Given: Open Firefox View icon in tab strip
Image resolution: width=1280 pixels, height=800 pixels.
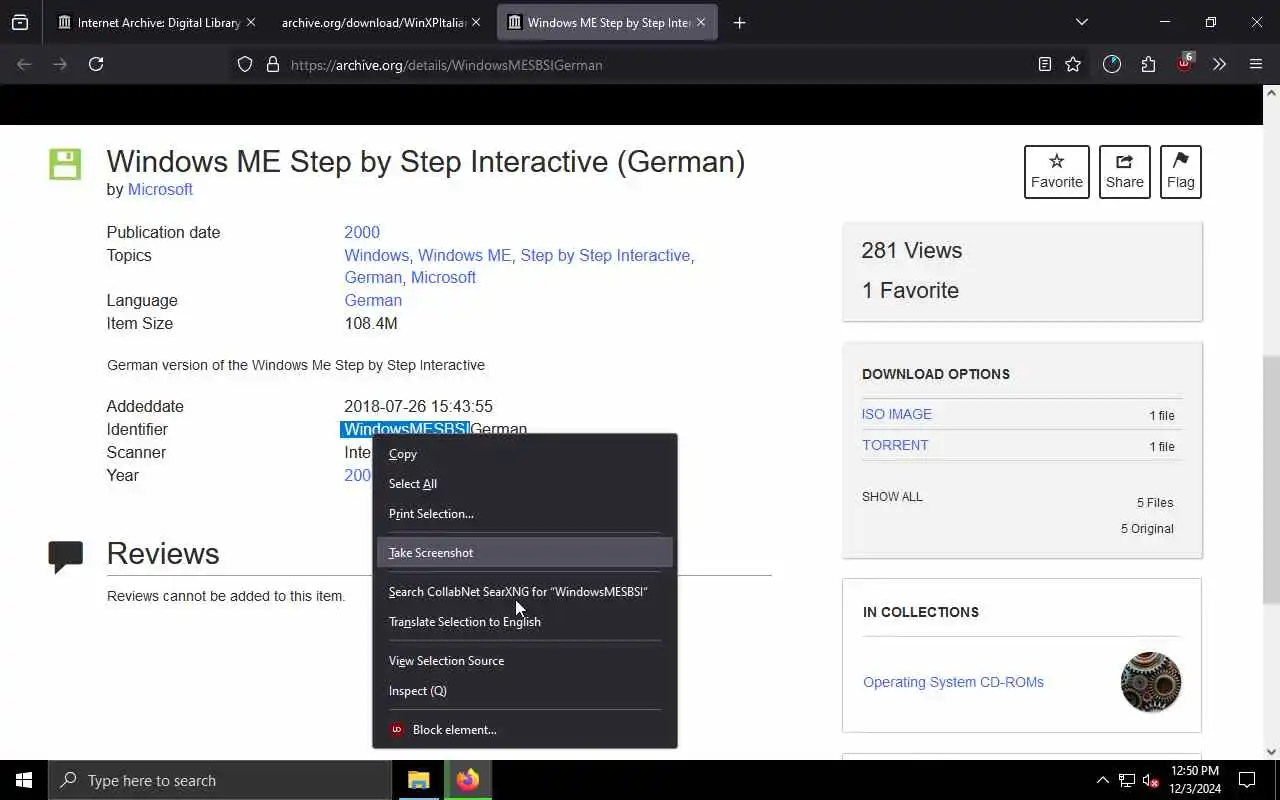Looking at the screenshot, I should pos(20,22).
